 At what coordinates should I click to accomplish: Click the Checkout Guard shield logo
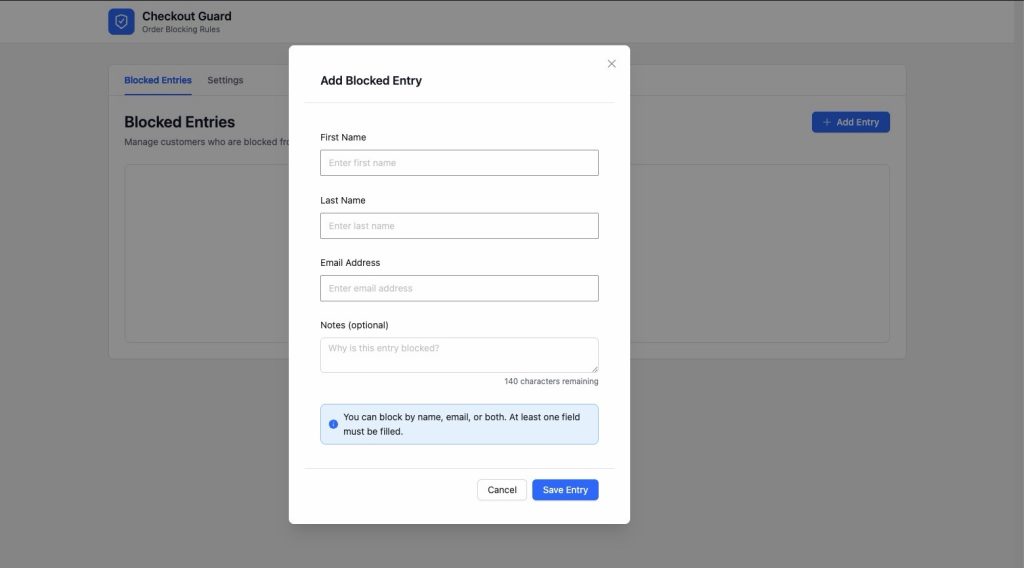pyautogui.click(x=121, y=22)
